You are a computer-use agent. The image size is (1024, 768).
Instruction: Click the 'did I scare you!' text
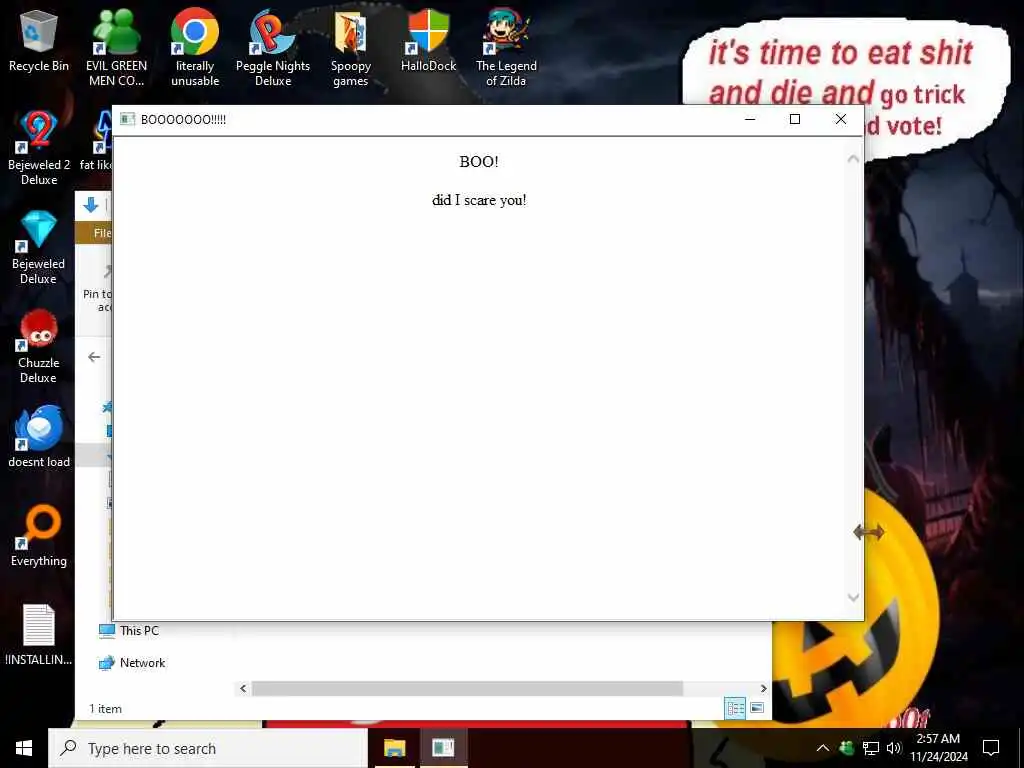(479, 200)
